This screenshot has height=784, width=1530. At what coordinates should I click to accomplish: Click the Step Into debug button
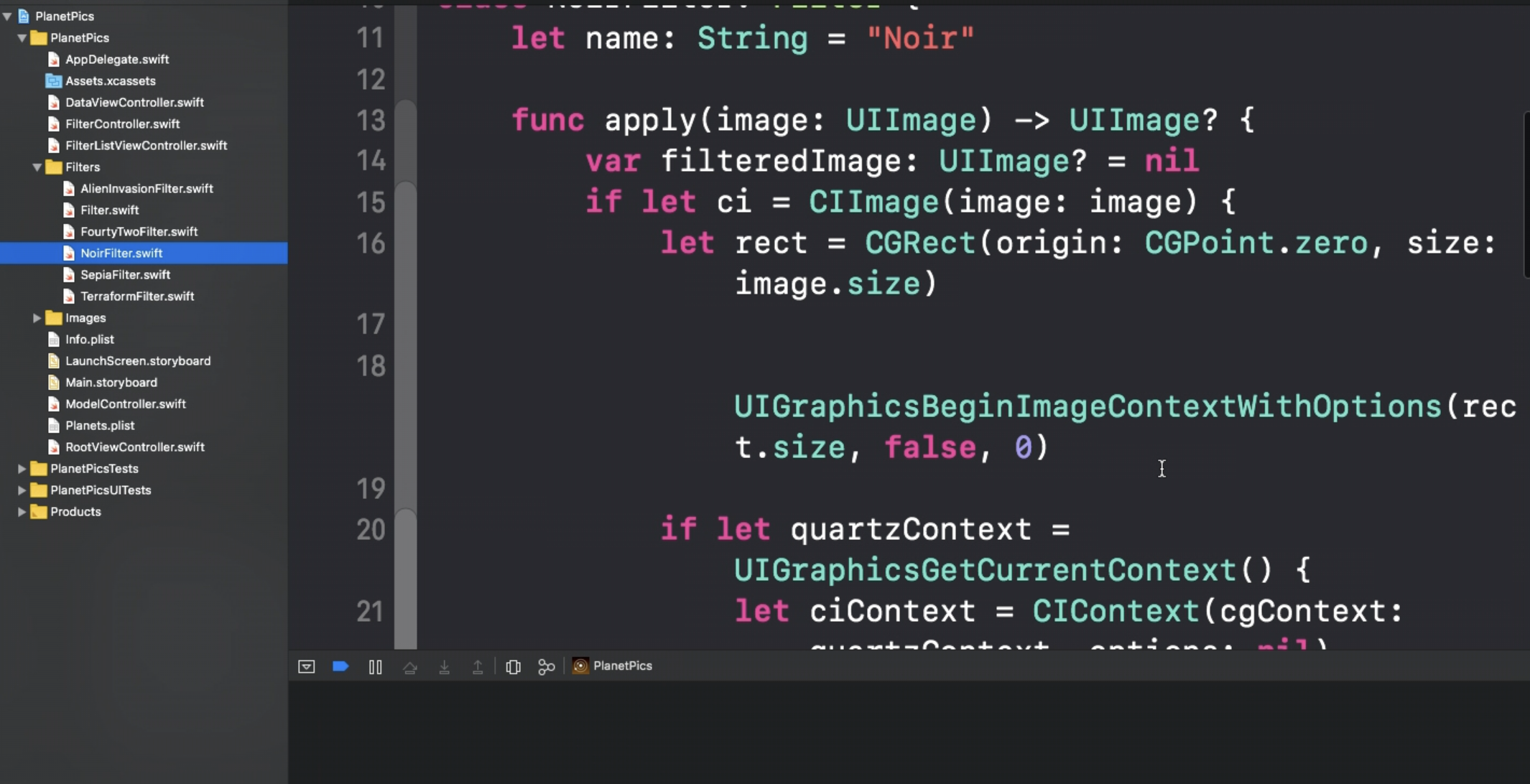tap(444, 666)
